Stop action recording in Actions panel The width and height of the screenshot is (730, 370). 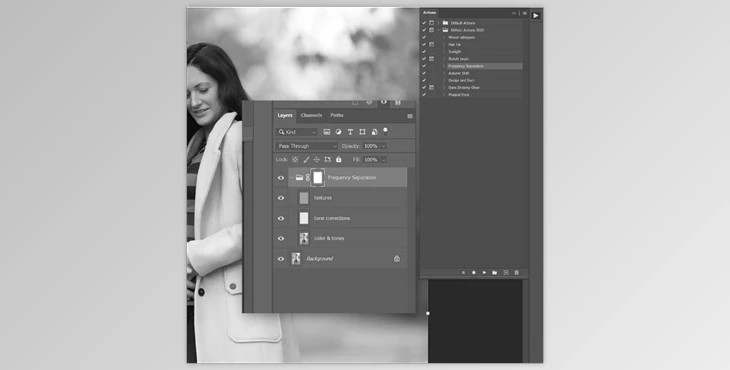click(463, 273)
